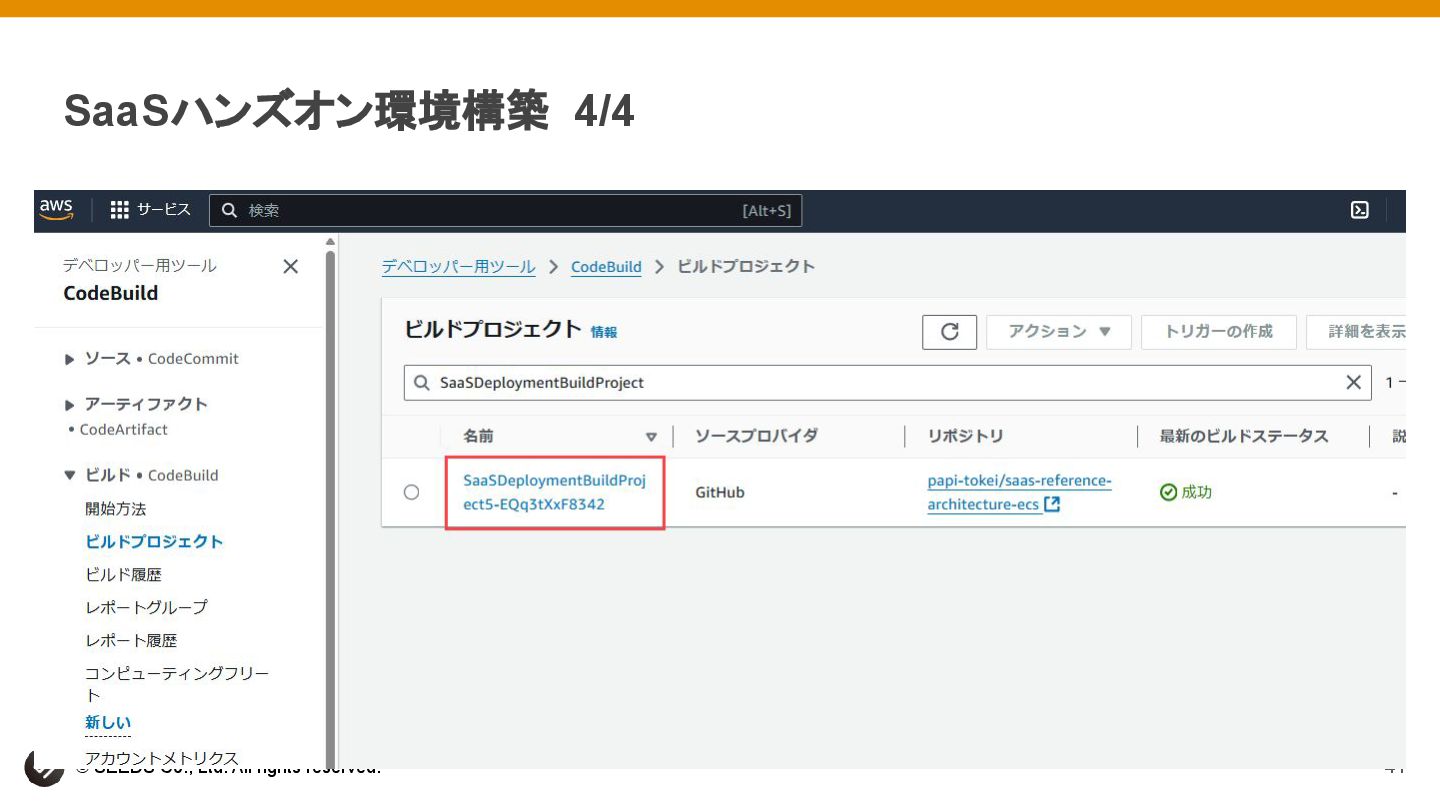The height and width of the screenshot is (810, 1440).
Task: Click the filter box magnifier icon
Action: click(421, 382)
